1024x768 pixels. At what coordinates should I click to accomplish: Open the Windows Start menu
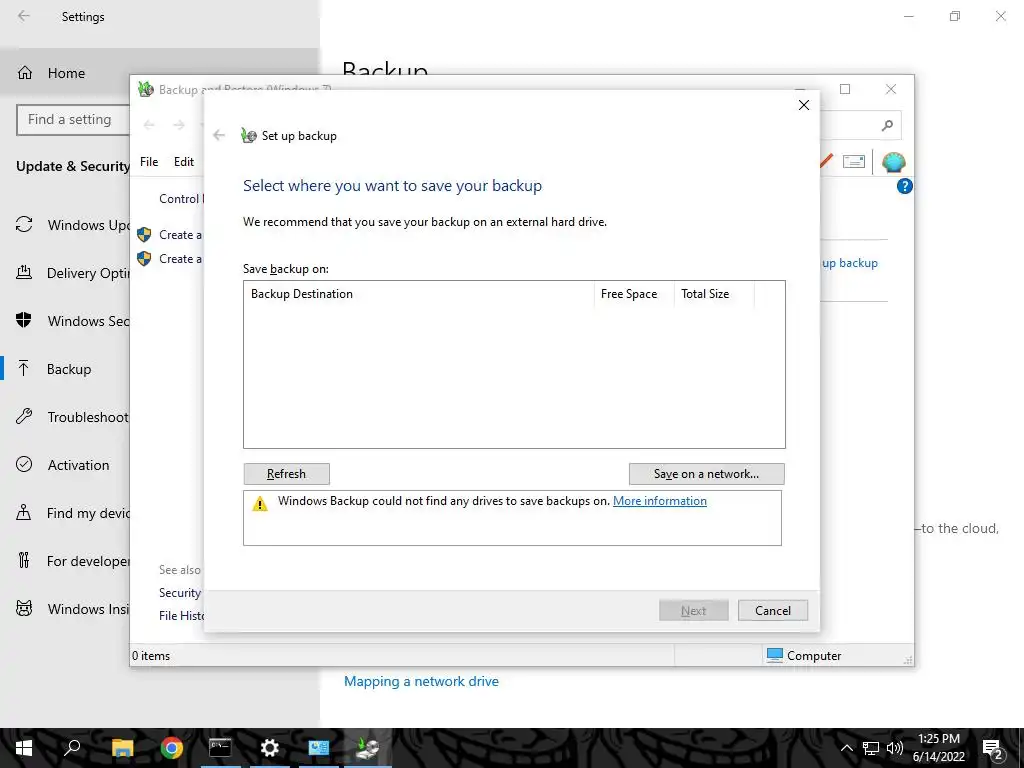[24, 748]
